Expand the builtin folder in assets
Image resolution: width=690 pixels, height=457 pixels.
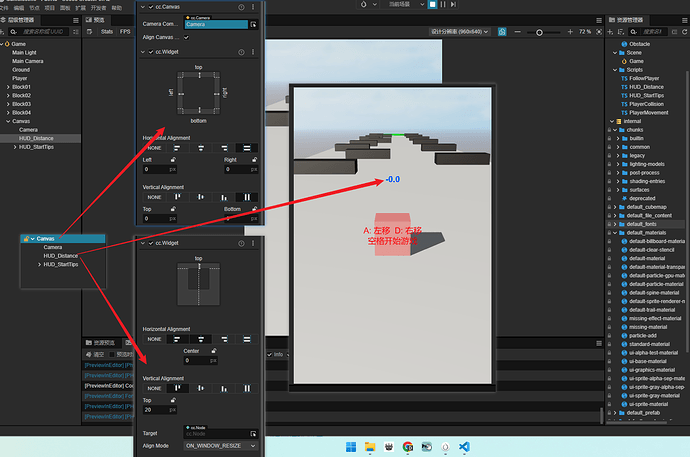(618, 139)
